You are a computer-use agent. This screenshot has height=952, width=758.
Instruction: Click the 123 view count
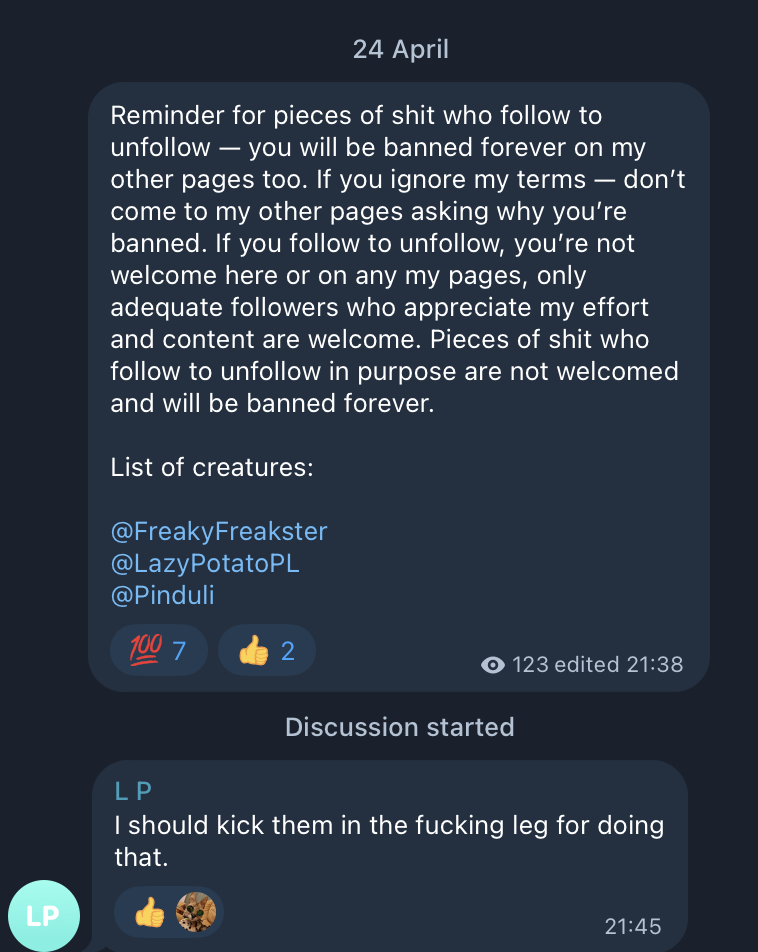tap(531, 665)
